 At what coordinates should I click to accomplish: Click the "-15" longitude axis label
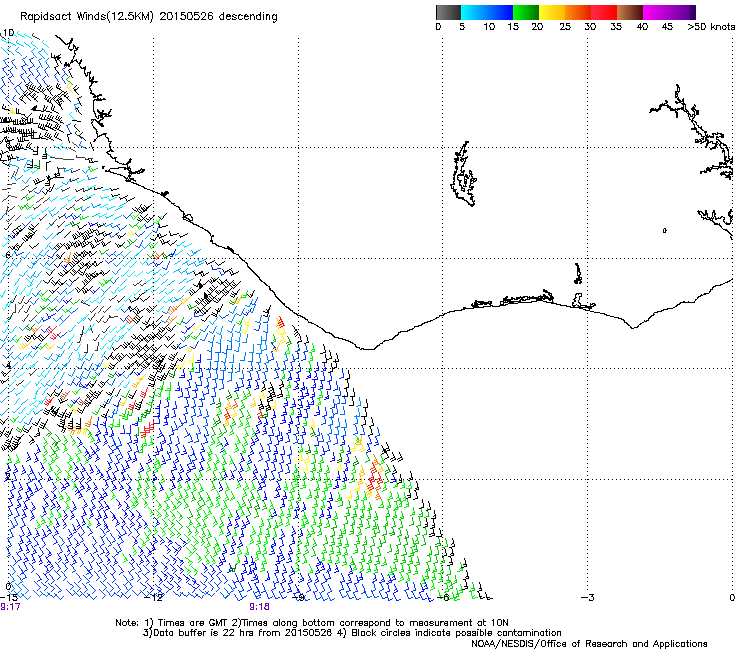tap(9, 597)
